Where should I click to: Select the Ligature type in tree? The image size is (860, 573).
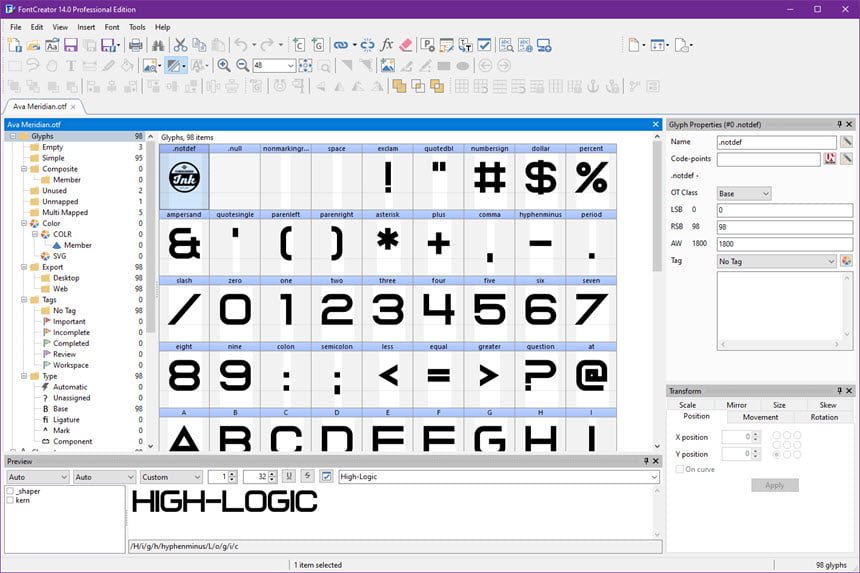(x=66, y=419)
